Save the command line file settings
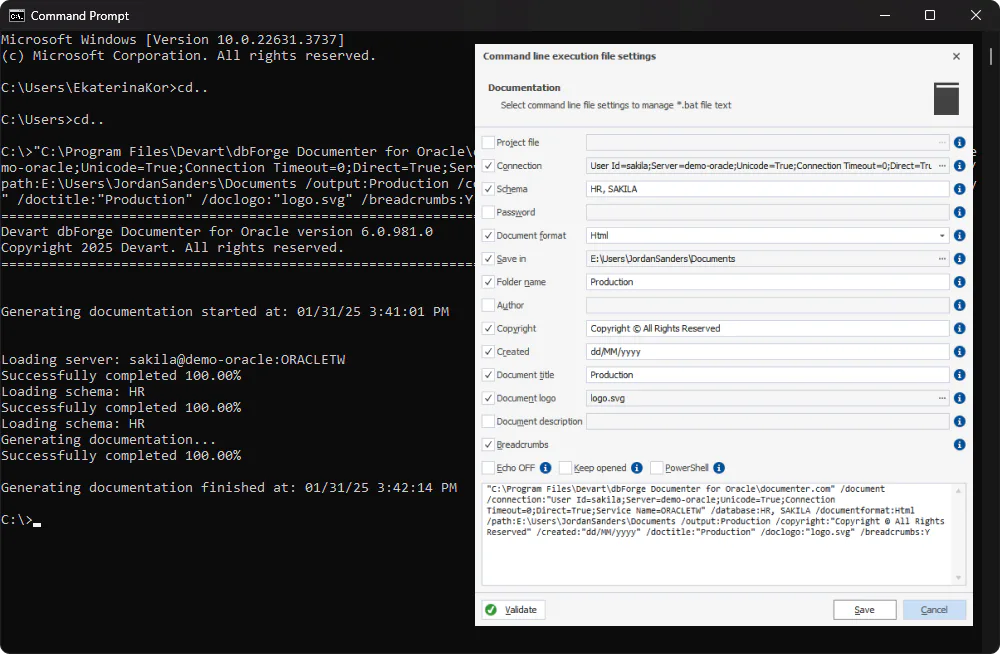The height and width of the screenshot is (654, 1000). [864, 610]
